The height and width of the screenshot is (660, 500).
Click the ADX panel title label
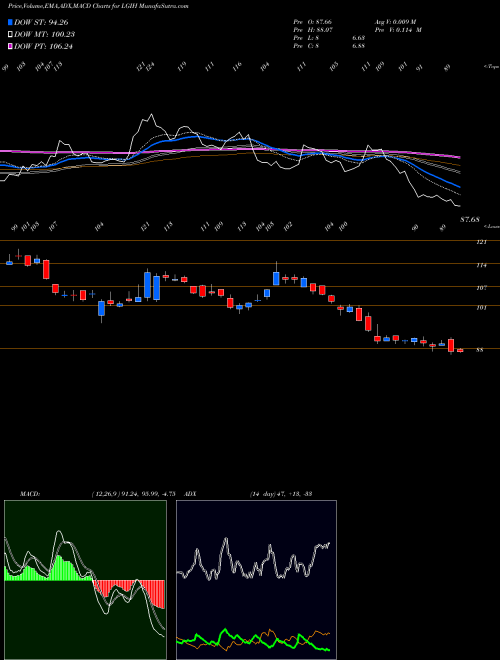(190, 493)
